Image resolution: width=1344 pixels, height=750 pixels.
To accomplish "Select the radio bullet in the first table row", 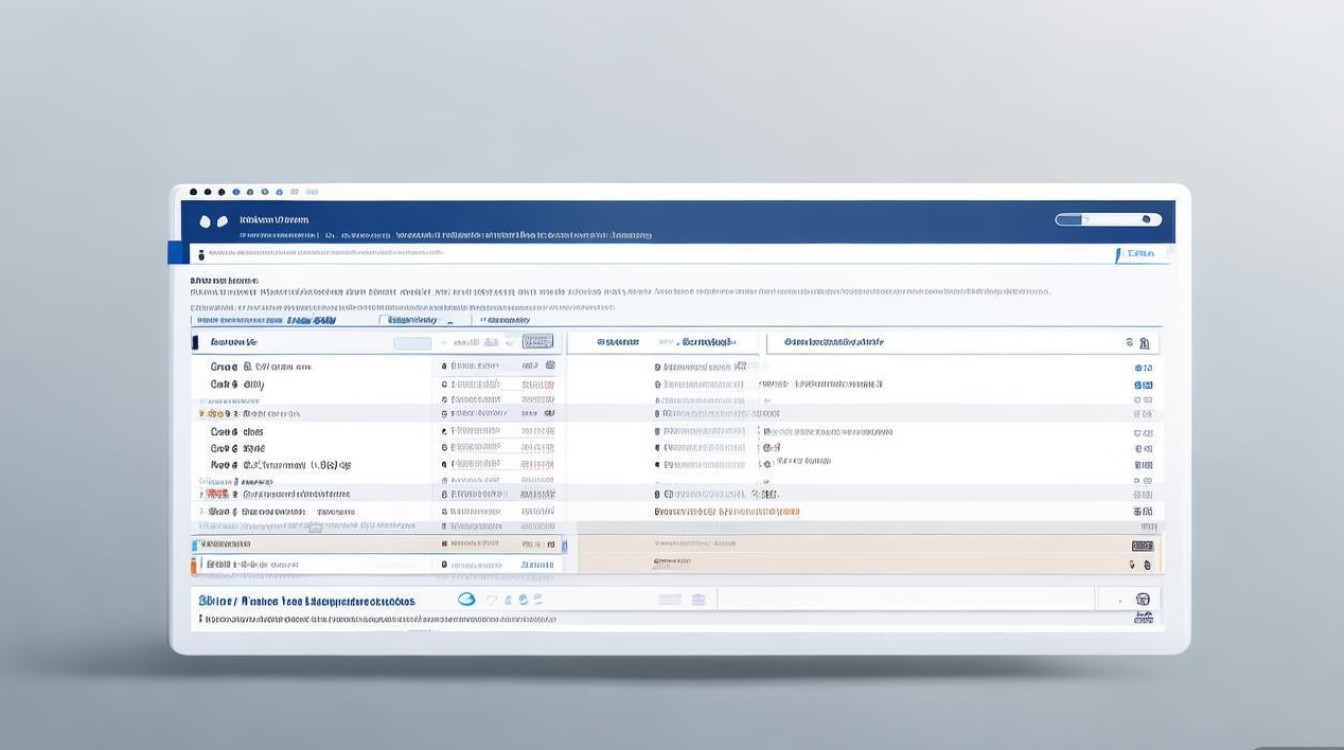I will click(x=445, y=367).
